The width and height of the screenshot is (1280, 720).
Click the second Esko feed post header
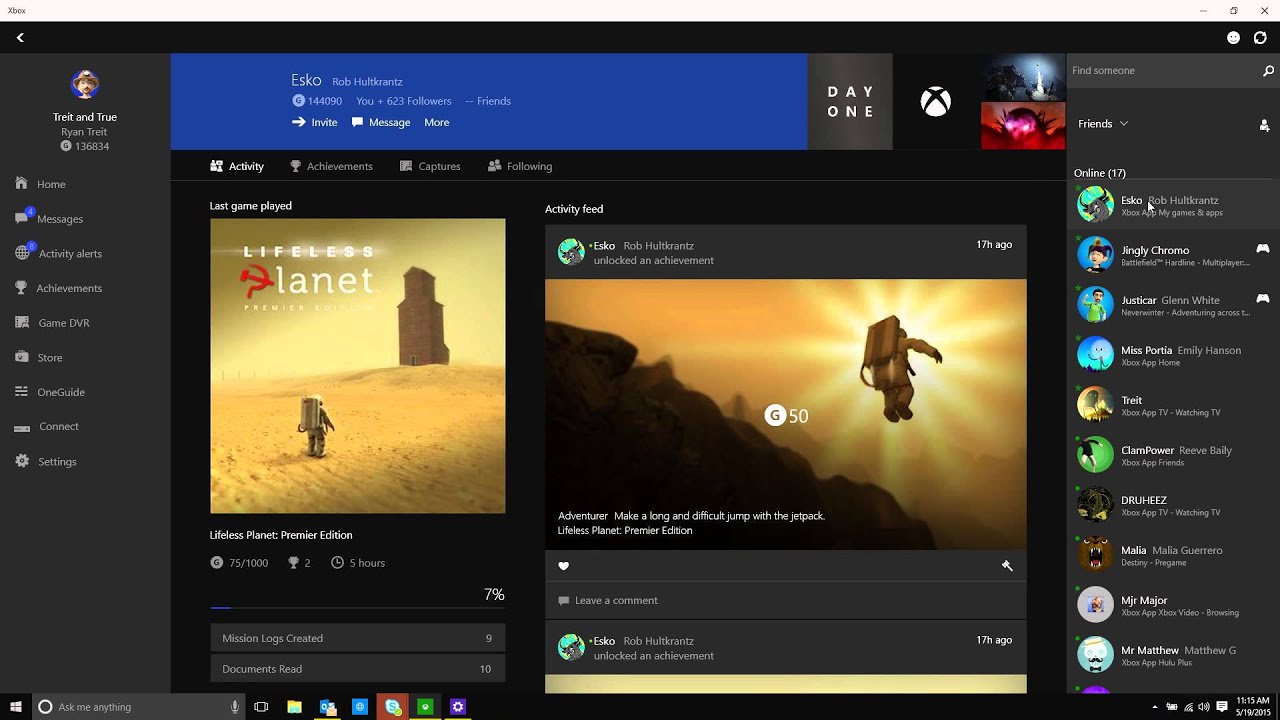point(785,648)
